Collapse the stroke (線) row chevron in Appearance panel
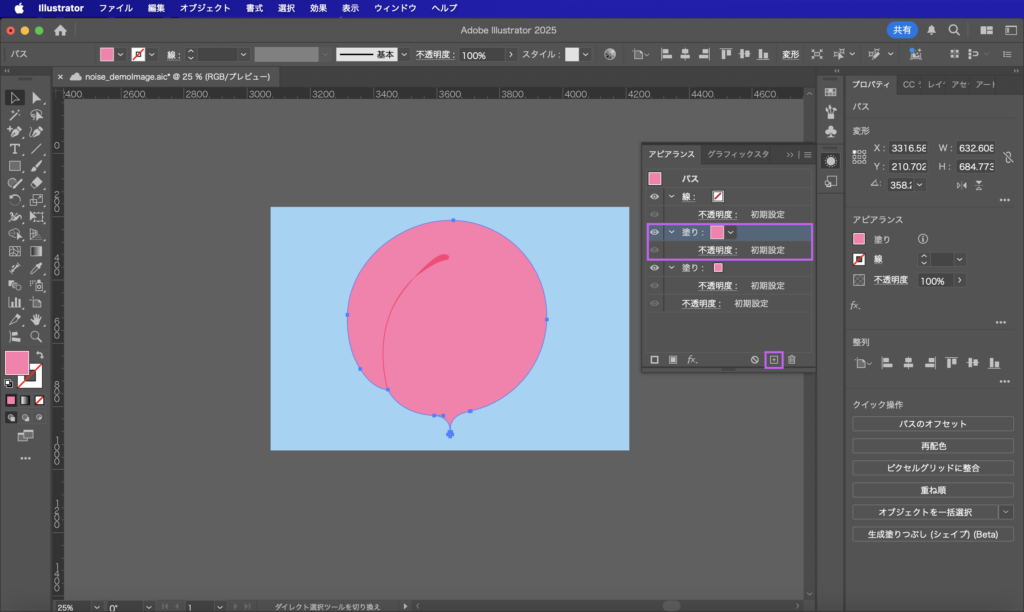Screen dimensions: 1024x612 (x=671, y=197)
